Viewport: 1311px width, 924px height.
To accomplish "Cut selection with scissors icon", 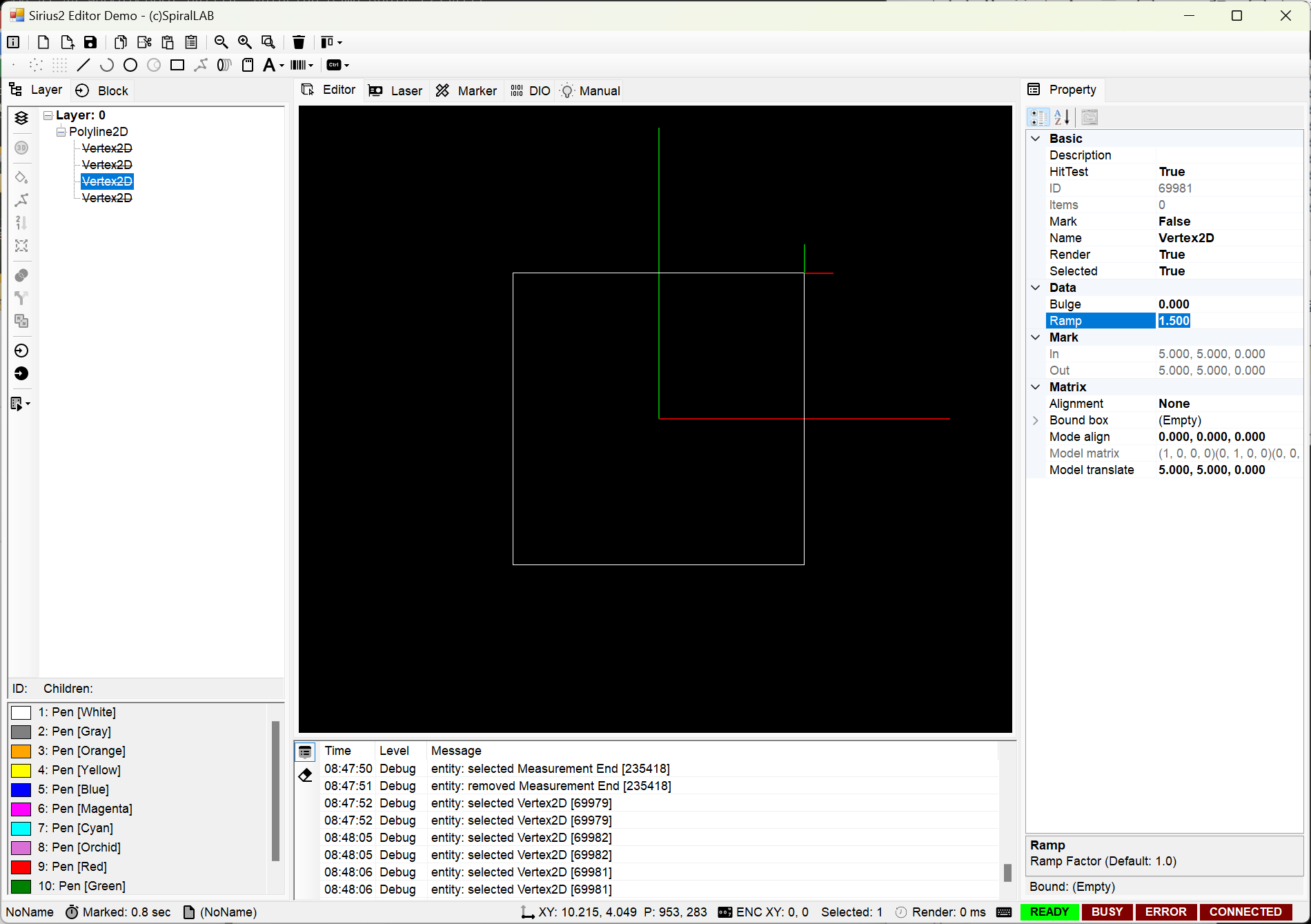I will coord(144,42).
